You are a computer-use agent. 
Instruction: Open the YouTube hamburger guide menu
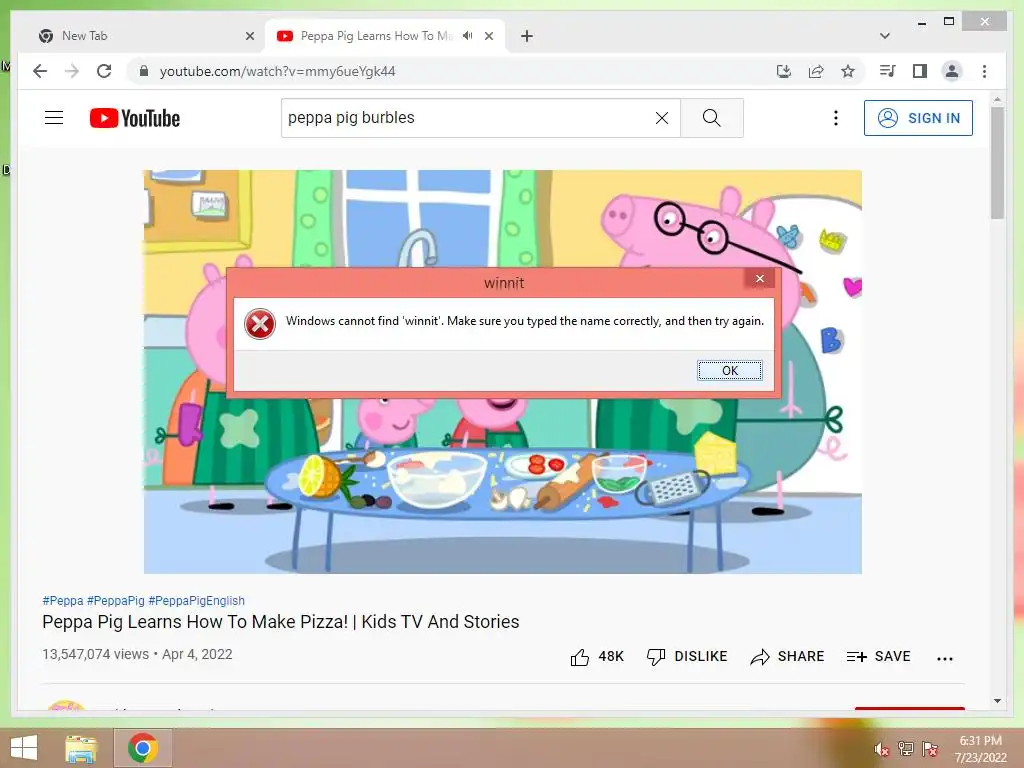(54, 118)
